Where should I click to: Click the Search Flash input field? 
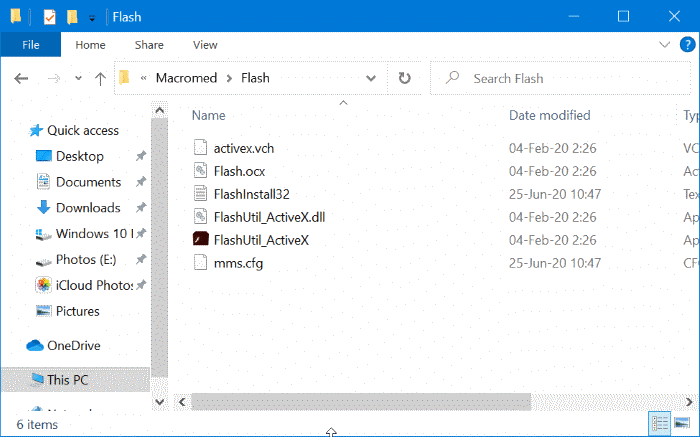tap(560, 79)
